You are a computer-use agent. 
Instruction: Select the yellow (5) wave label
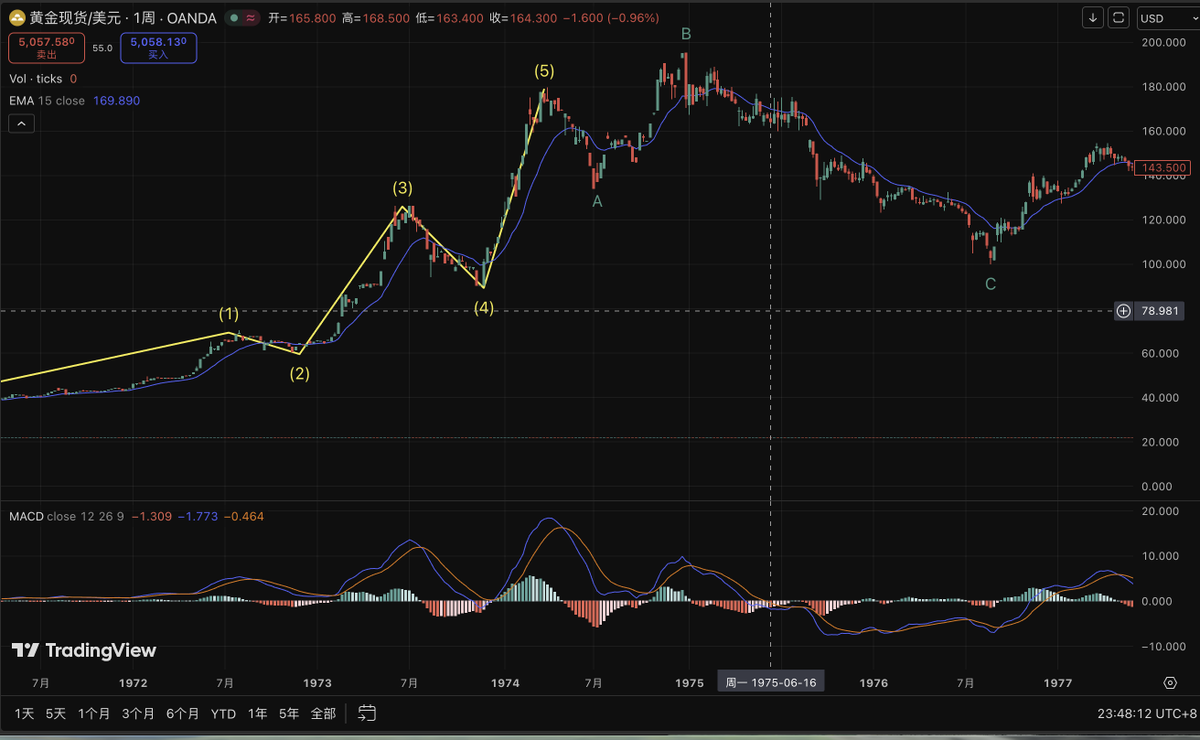(x=544, y=71)
